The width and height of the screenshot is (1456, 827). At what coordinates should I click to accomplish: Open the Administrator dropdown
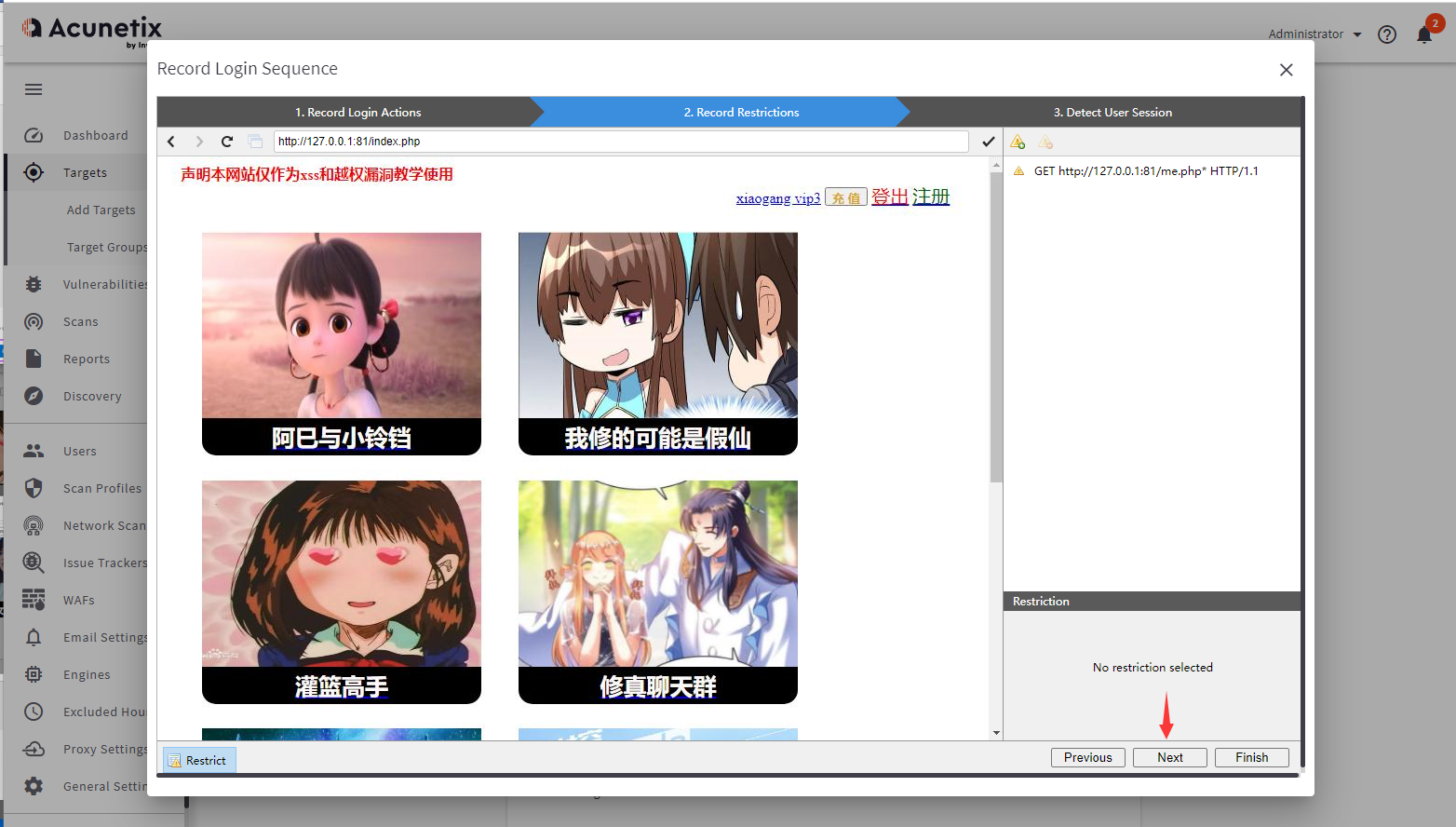point(1314,34)
